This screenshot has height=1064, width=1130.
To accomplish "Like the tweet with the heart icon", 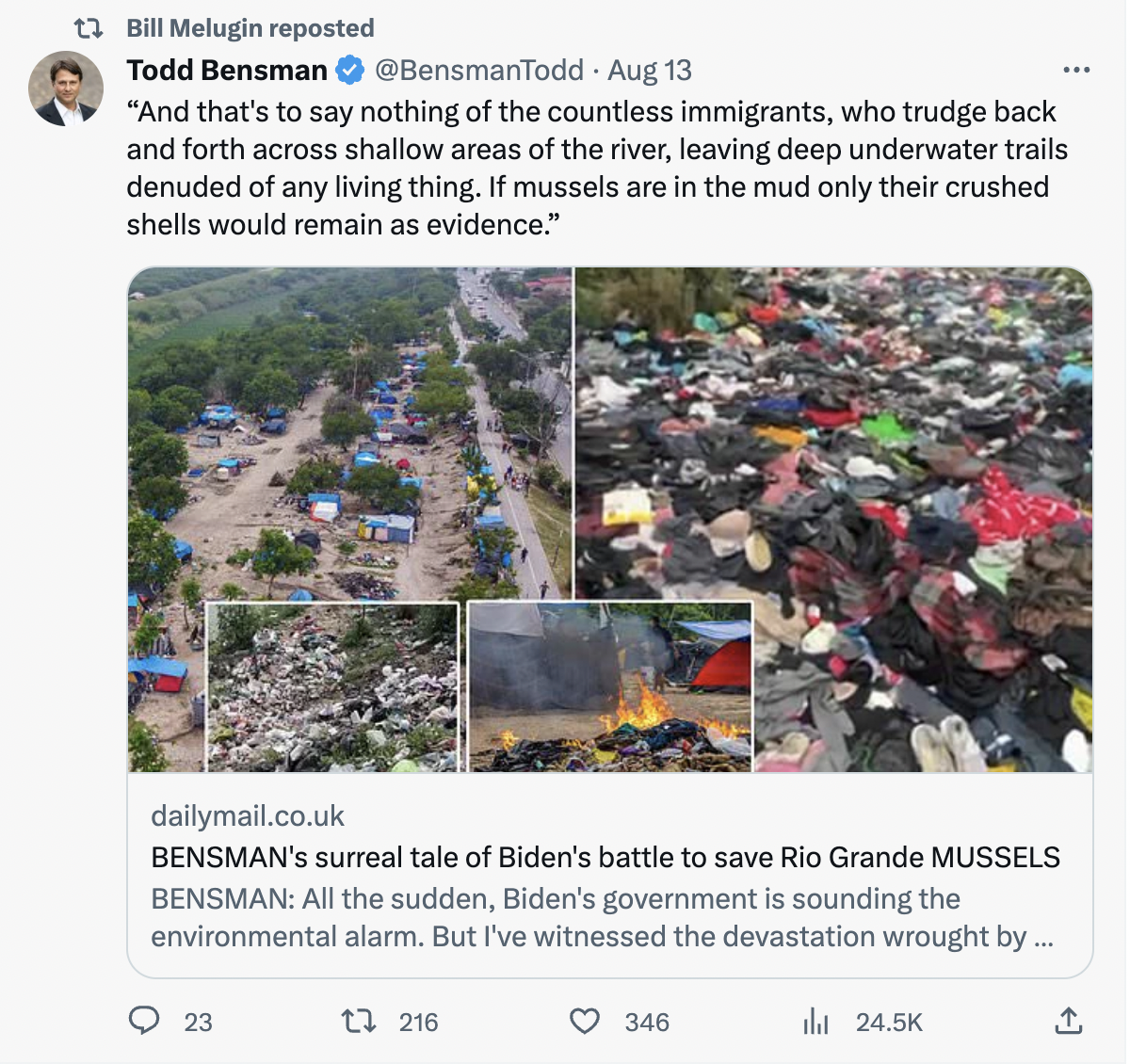I will click(585, 1022).
